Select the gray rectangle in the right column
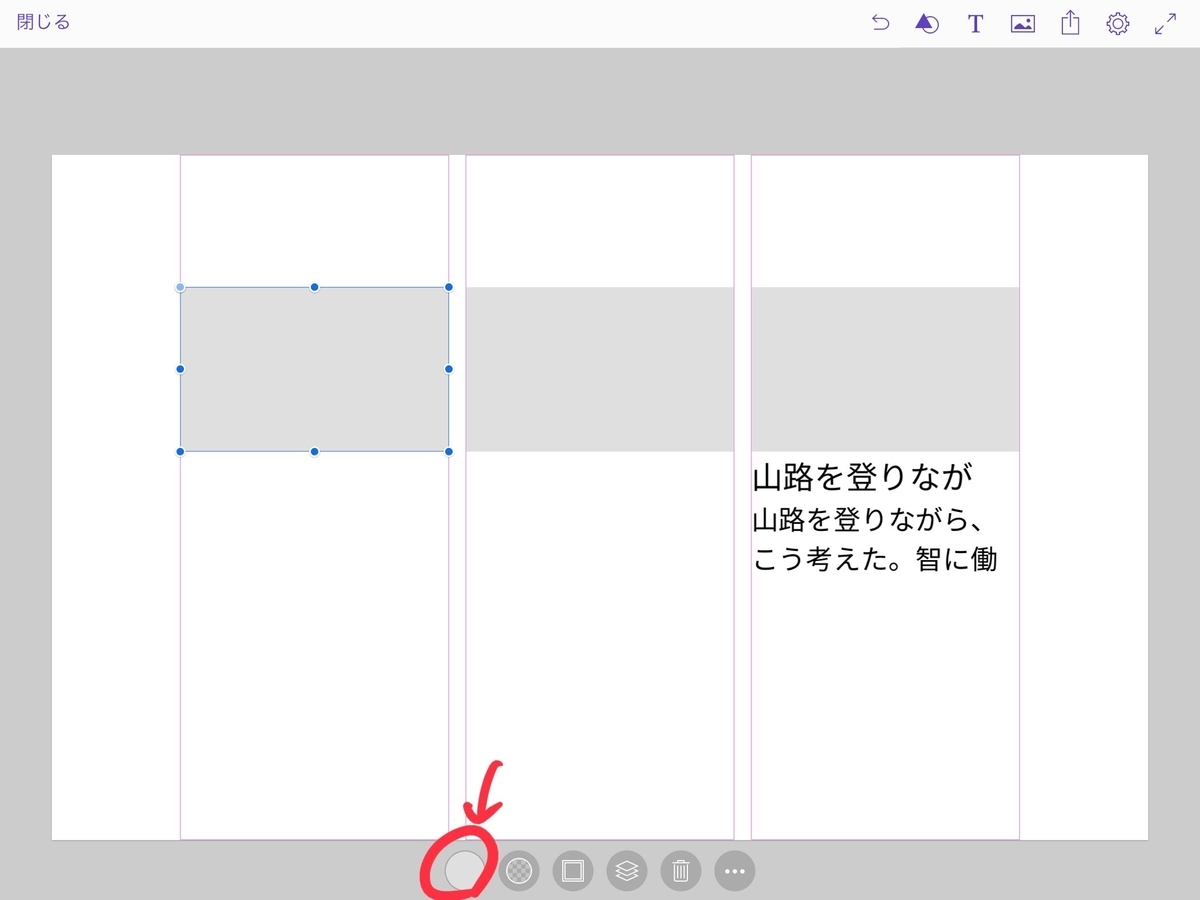 coord(885,368)
